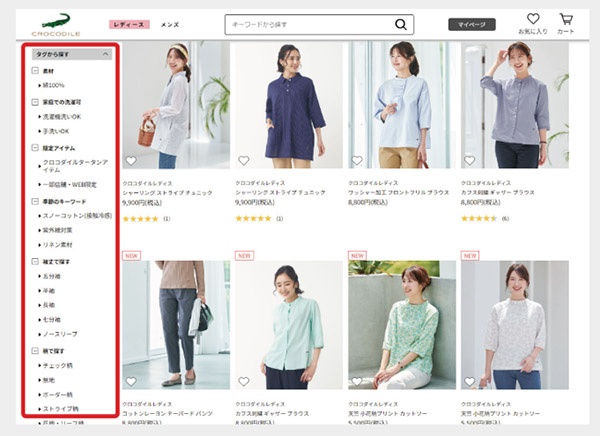Filter by 紫外線対策
The image size is (600, 436).
click(x=57, y=230)
